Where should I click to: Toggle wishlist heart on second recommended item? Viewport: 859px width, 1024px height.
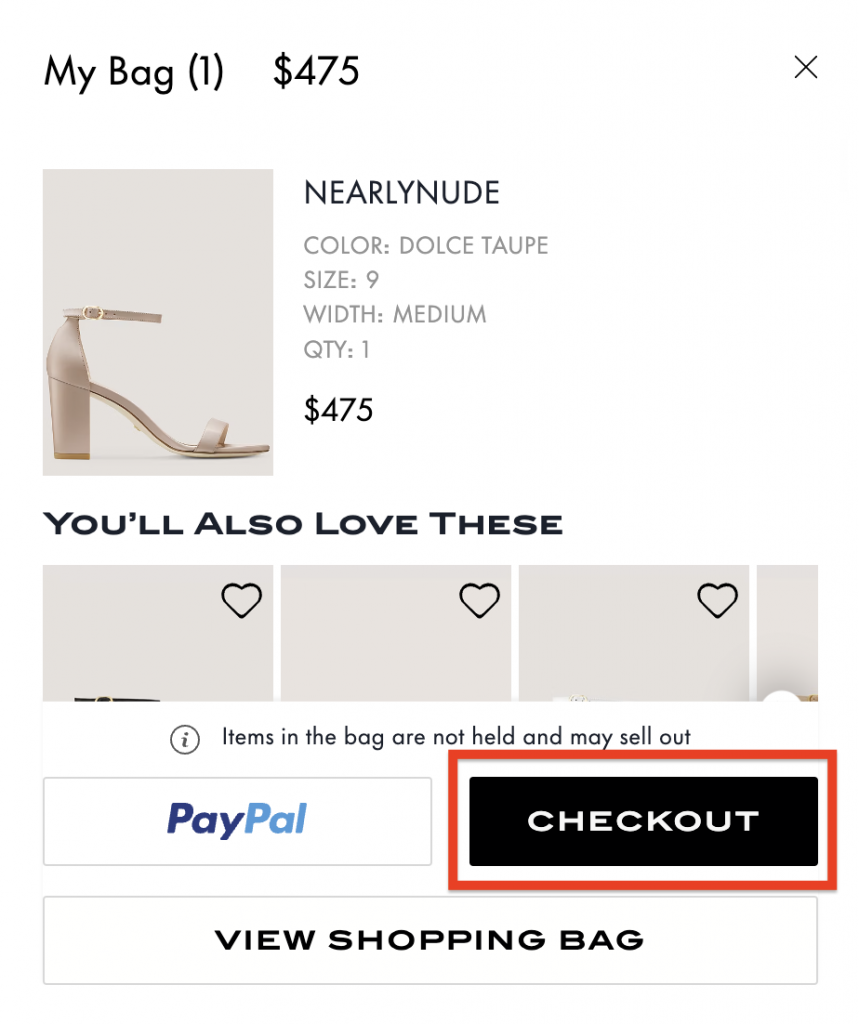[x=479, y=600]
